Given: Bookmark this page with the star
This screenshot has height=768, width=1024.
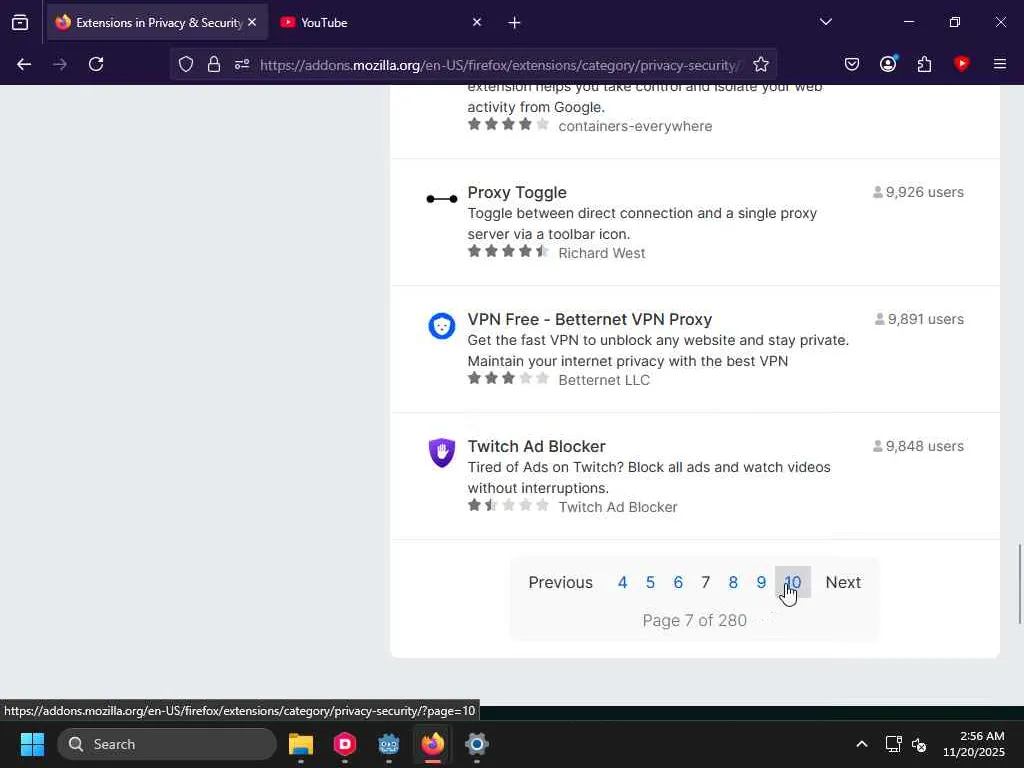Looking at the screenshot, I should click(761, 64).
